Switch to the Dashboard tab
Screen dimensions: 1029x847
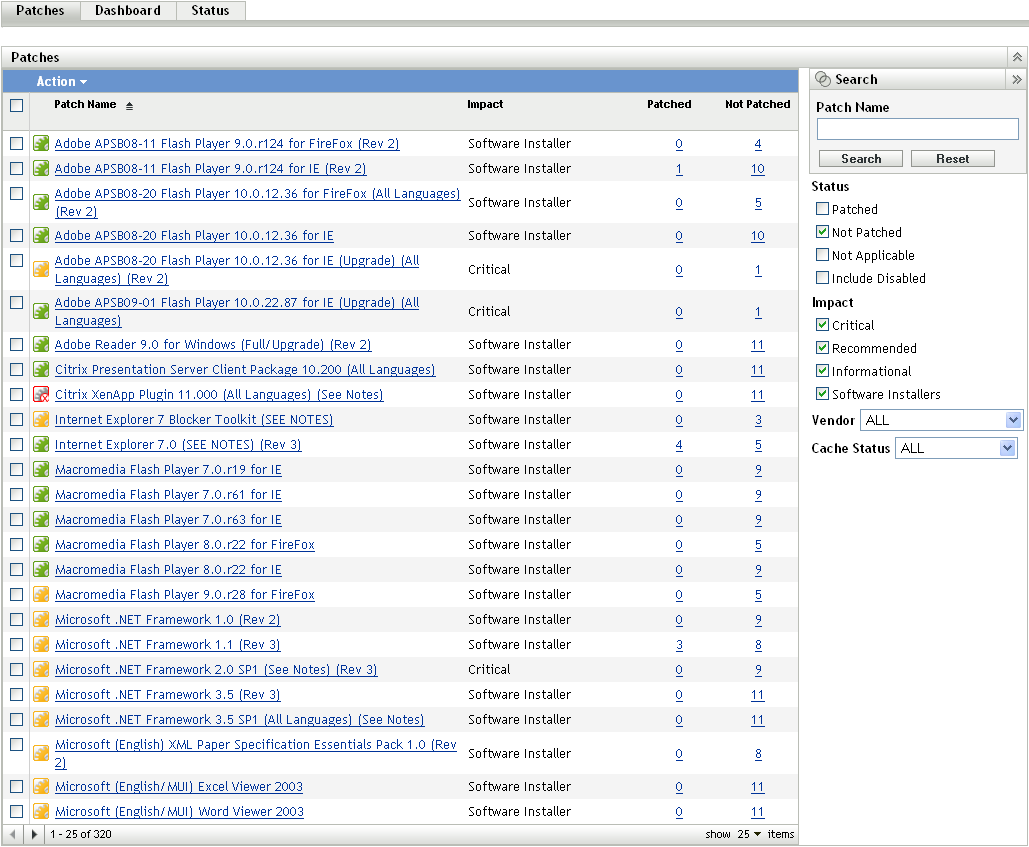pyautogui.click(x=128, y=10)
